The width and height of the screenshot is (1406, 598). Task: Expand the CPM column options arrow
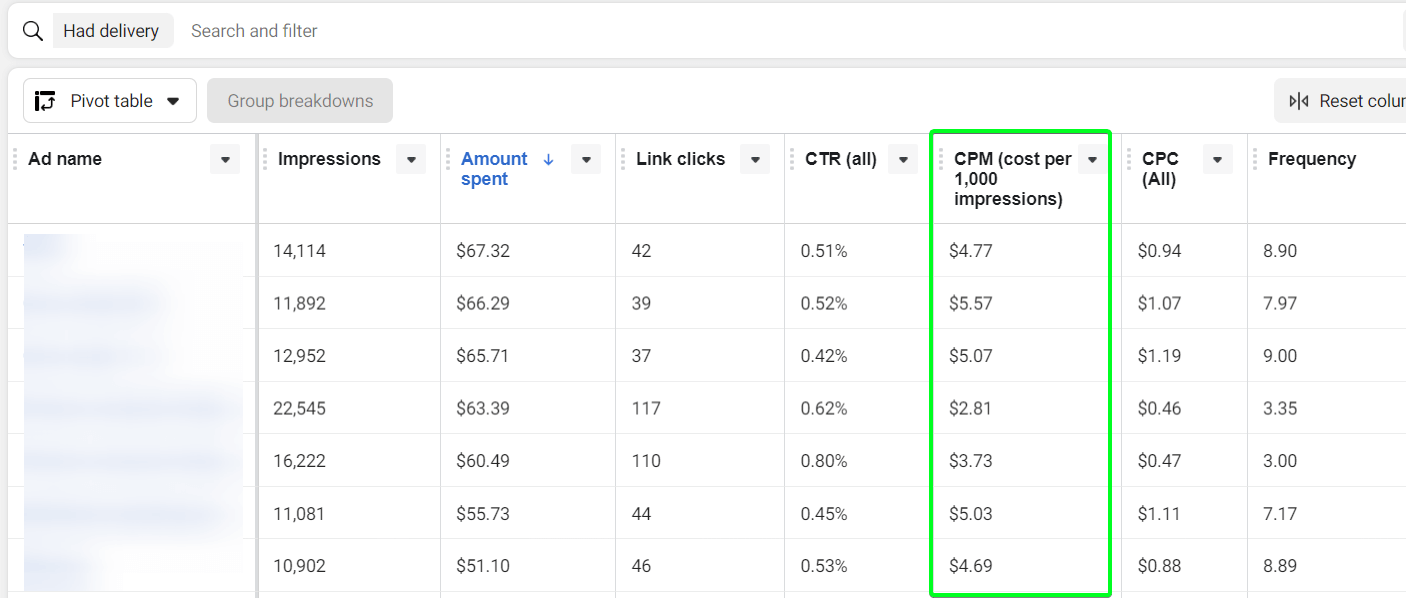(1093, 159)
